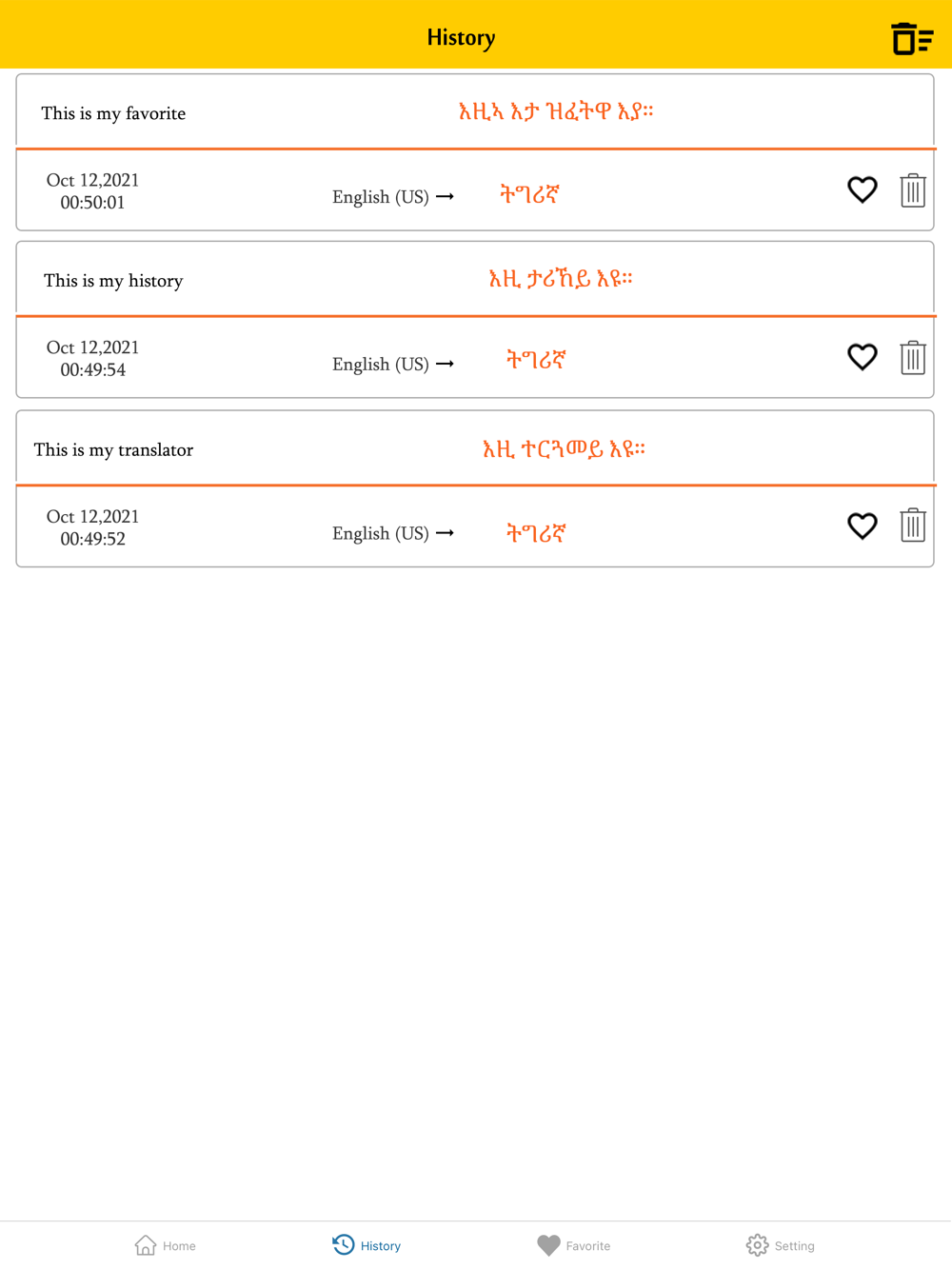Screen dimensions: 952x1270
Task: Tap the delete-all history icon in header
Action: point(911,39)
